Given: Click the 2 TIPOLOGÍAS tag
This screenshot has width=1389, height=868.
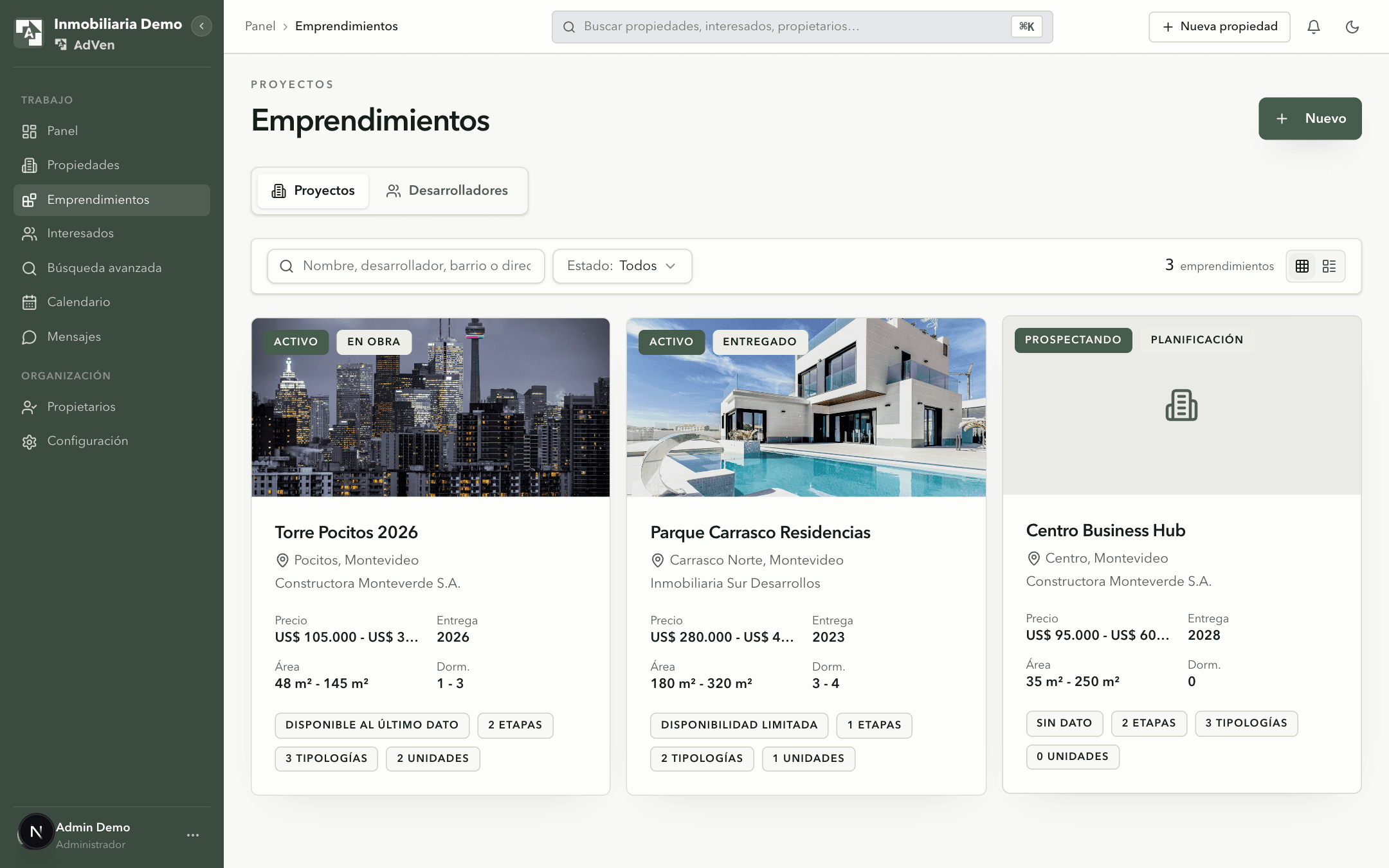Looking at the screenshot, I should (x=702, y=759).
